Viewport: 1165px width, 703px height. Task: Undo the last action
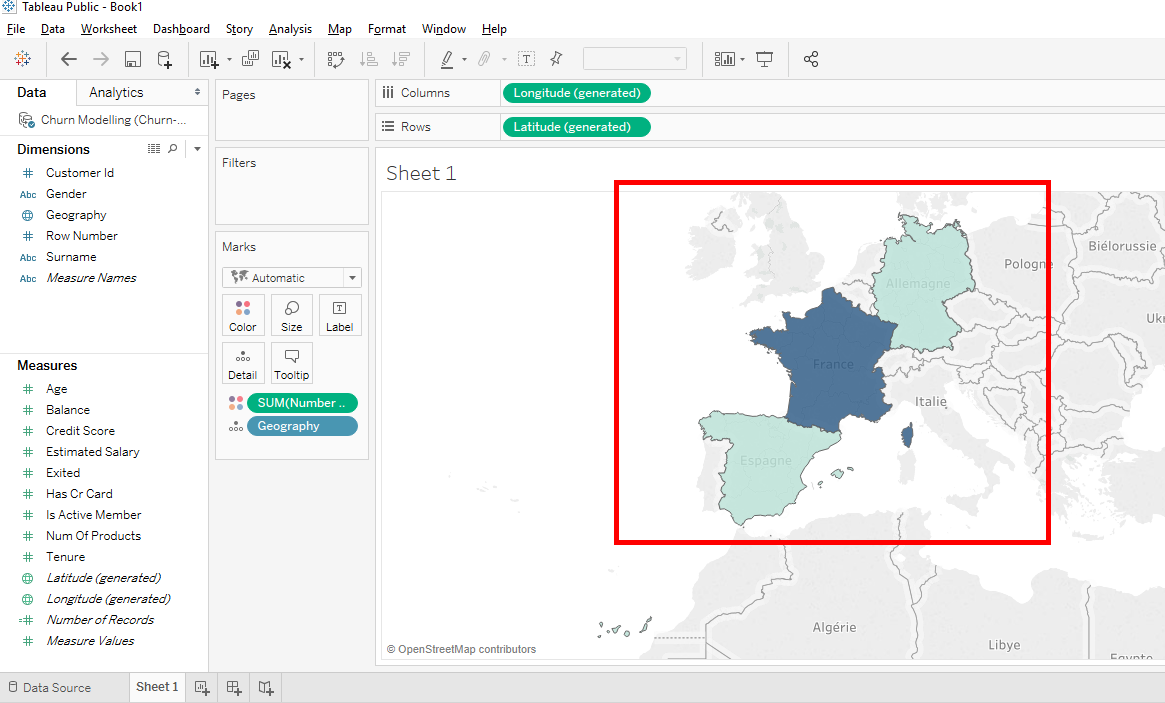click(68, 58)
